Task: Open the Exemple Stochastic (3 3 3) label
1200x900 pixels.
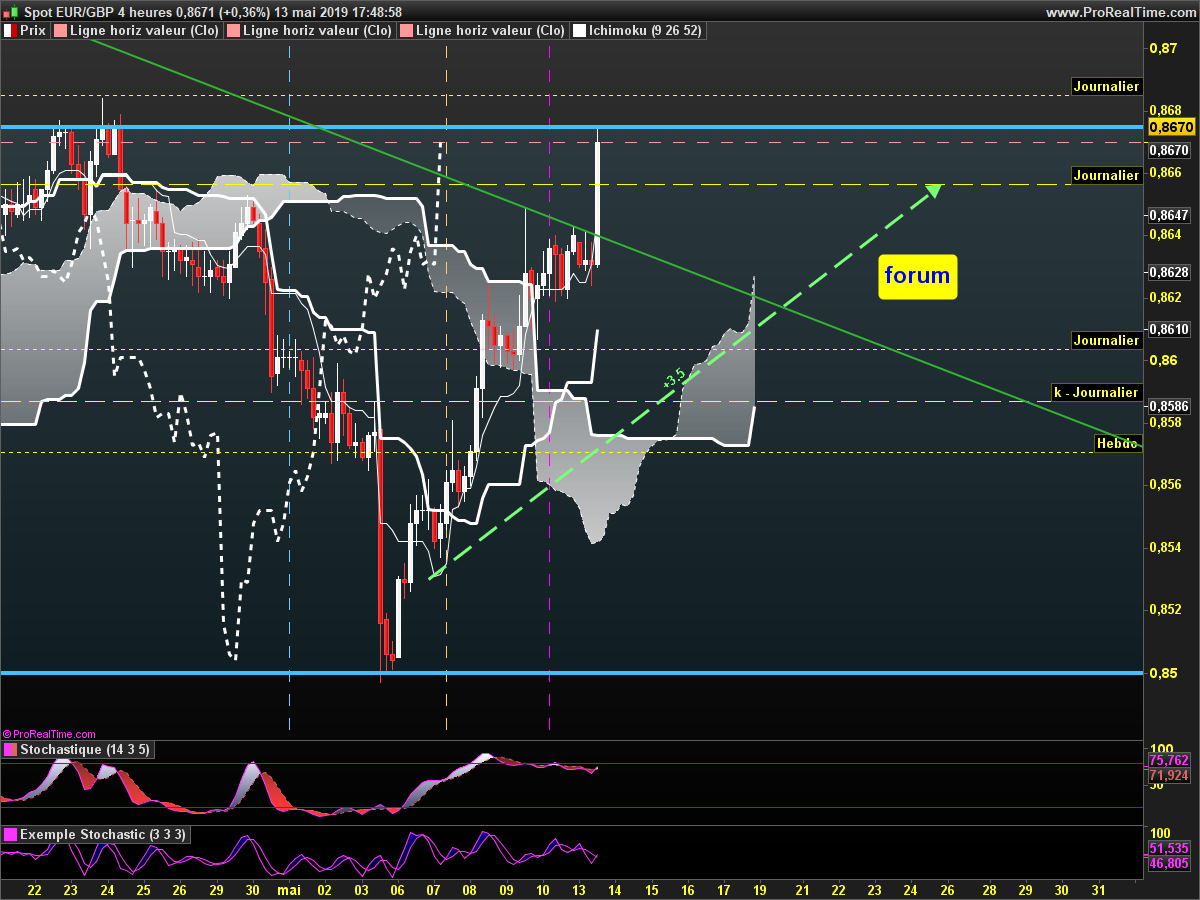Action: click(95, 834)
